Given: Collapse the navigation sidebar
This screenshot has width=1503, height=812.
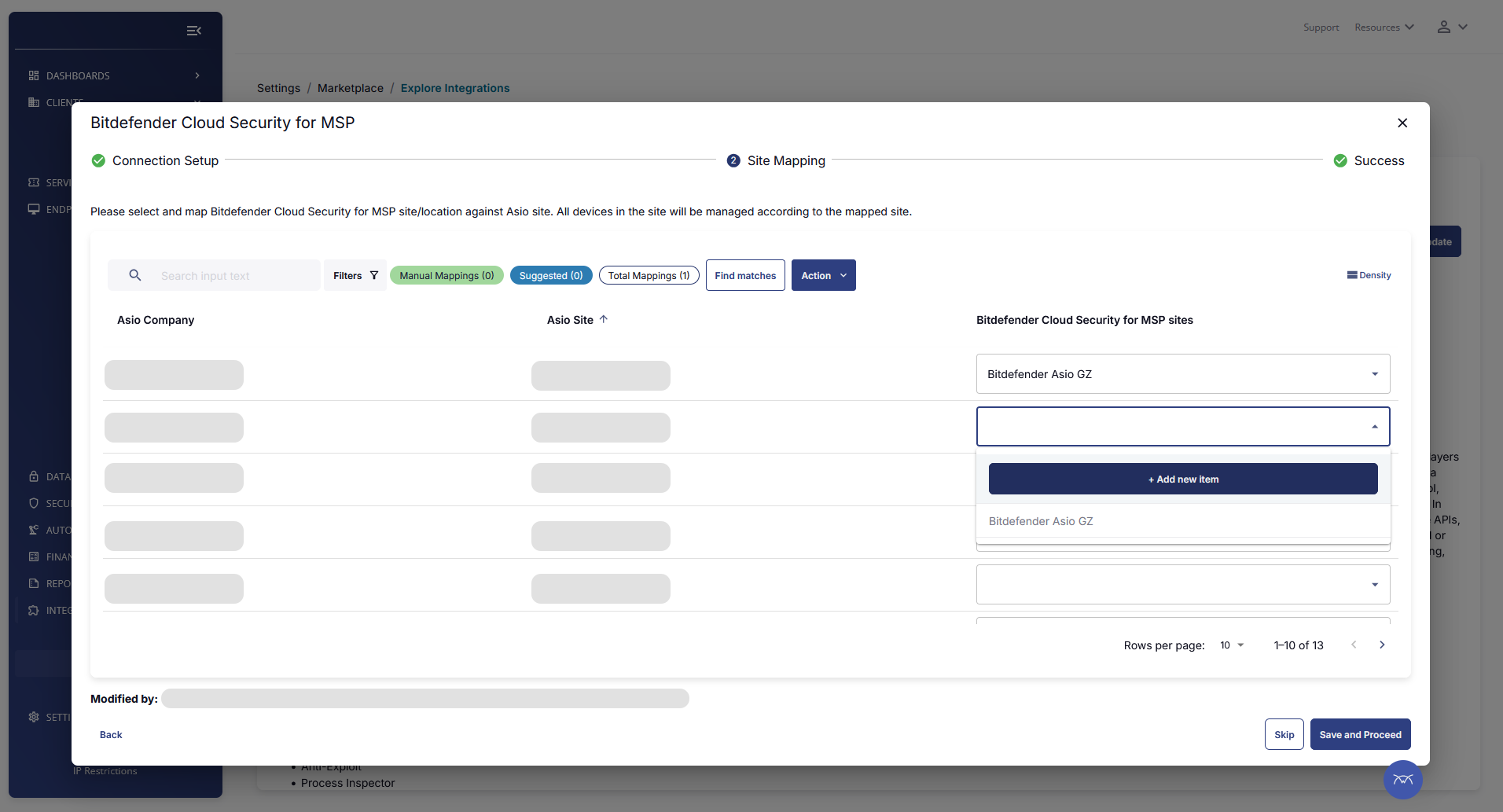Looking at the screenshot, I should (193, 31).
